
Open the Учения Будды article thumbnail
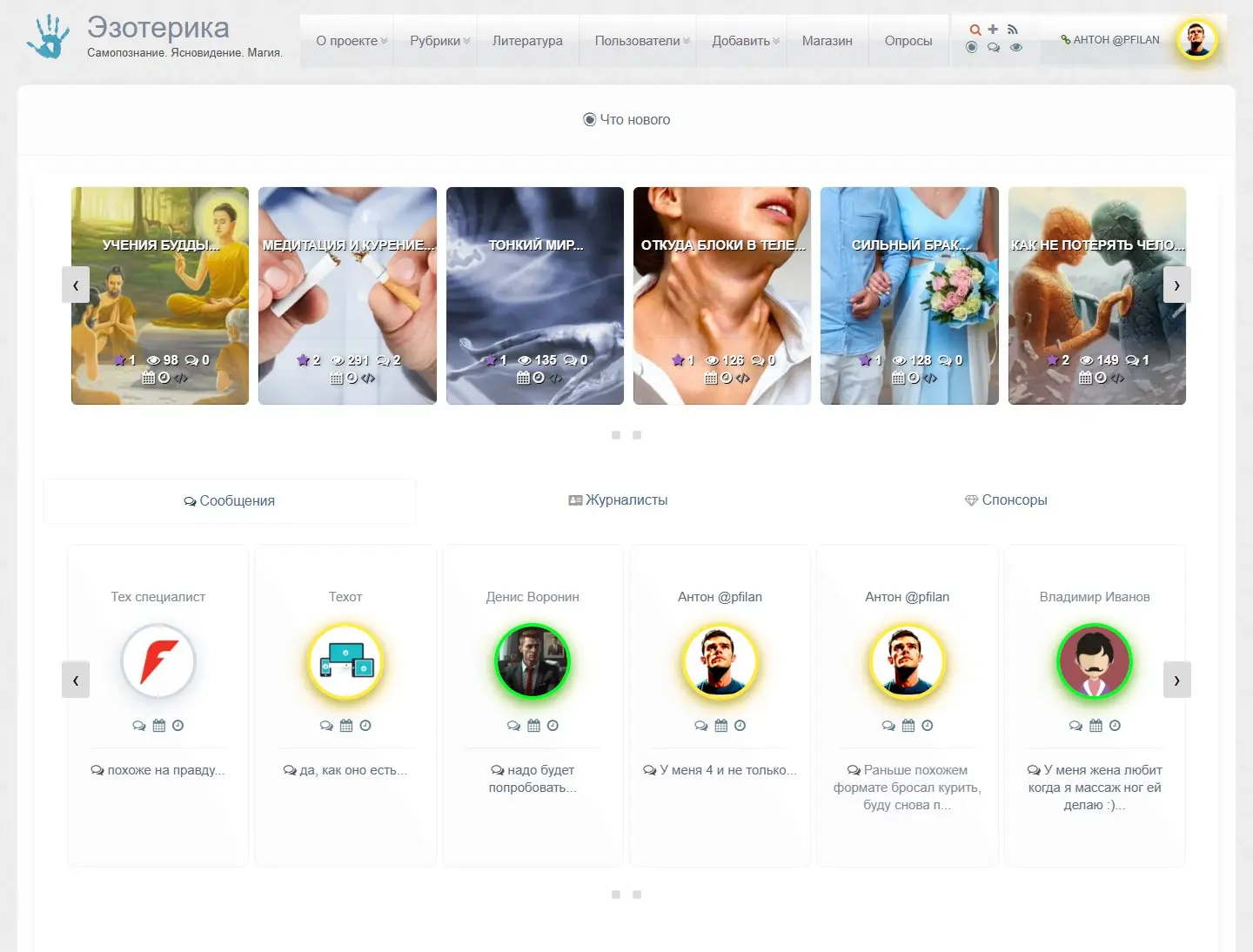160,296
